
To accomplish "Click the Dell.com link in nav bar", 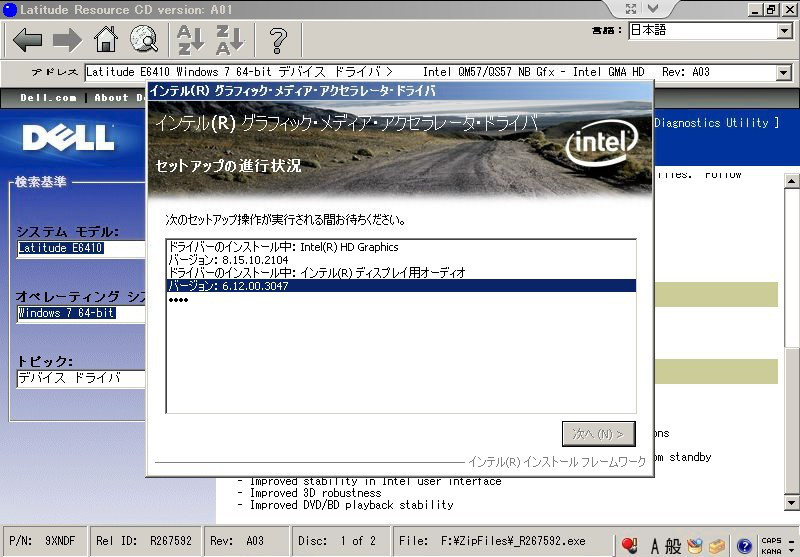I will coord(48,97).
